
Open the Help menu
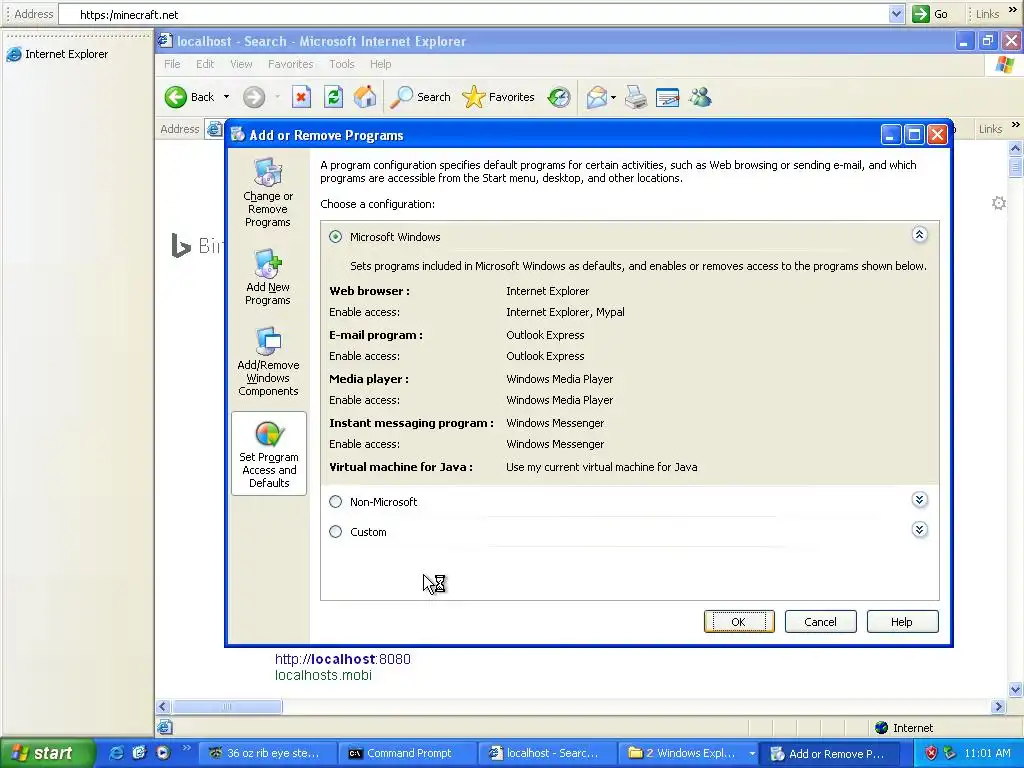click(381, 64)
